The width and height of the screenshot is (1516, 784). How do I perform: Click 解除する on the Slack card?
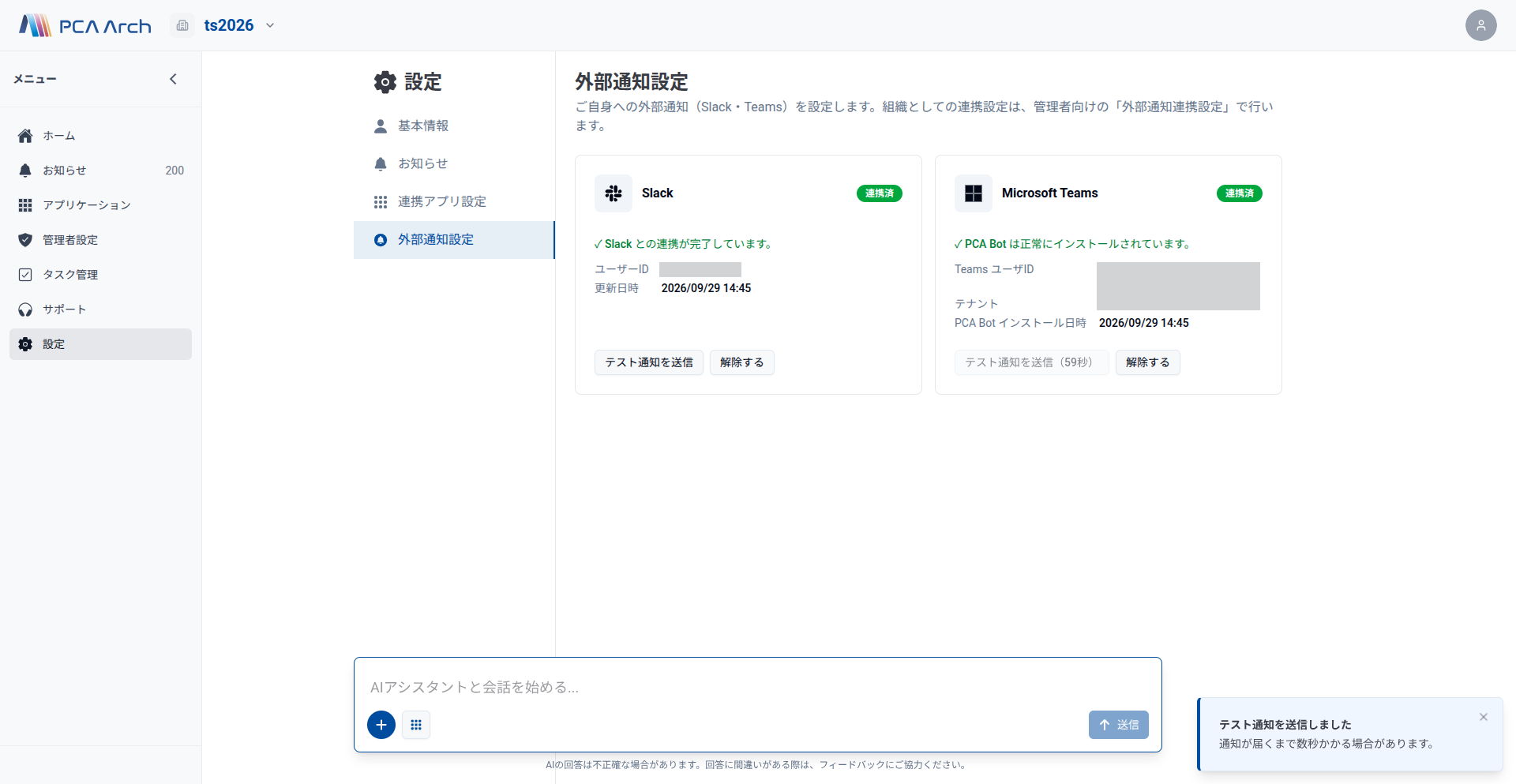tap(742, 362)
